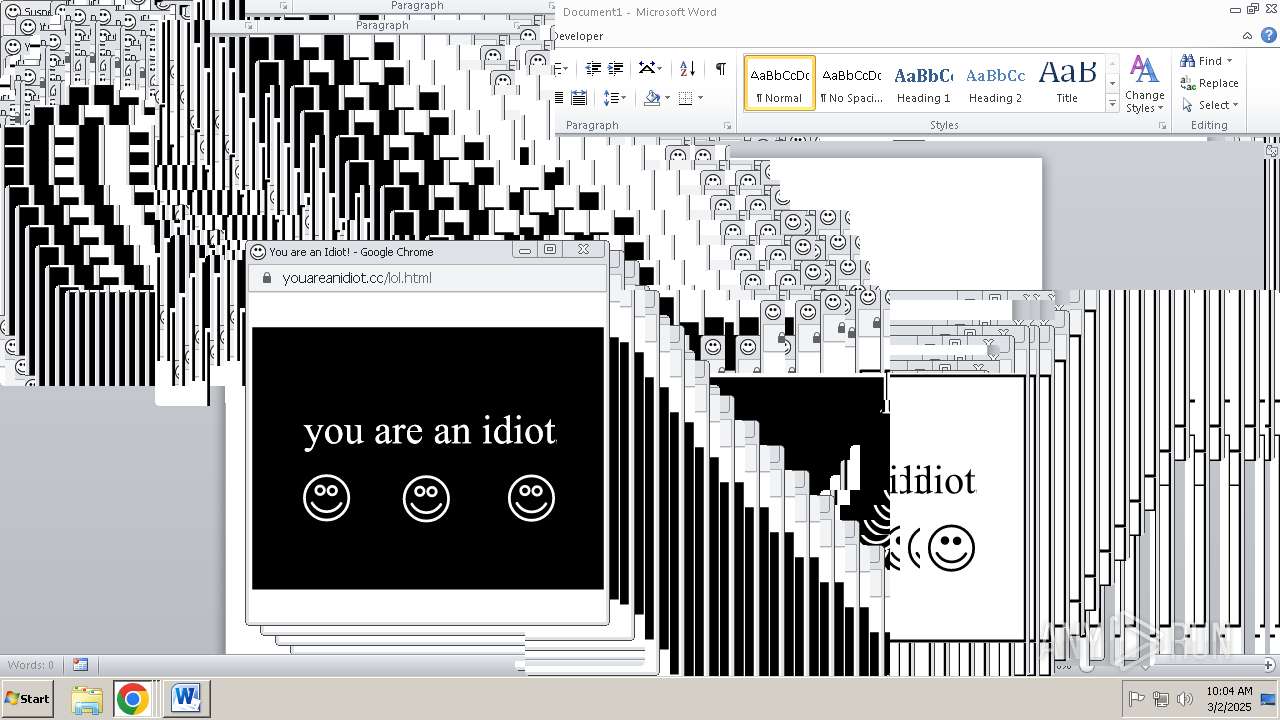Apply the Title style
Screen dimensions: 1280x720
pyautogui.click(x=1067, y=83)
